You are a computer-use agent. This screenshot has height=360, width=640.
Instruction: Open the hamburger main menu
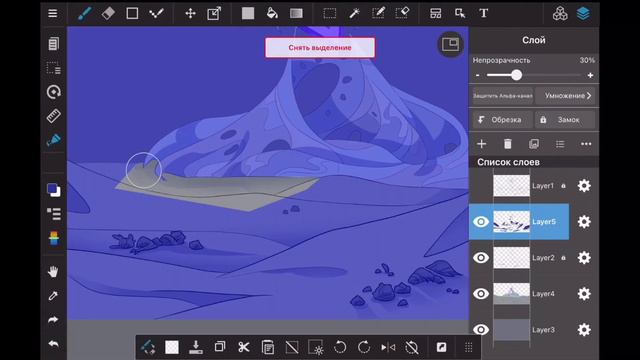point(53,13)
